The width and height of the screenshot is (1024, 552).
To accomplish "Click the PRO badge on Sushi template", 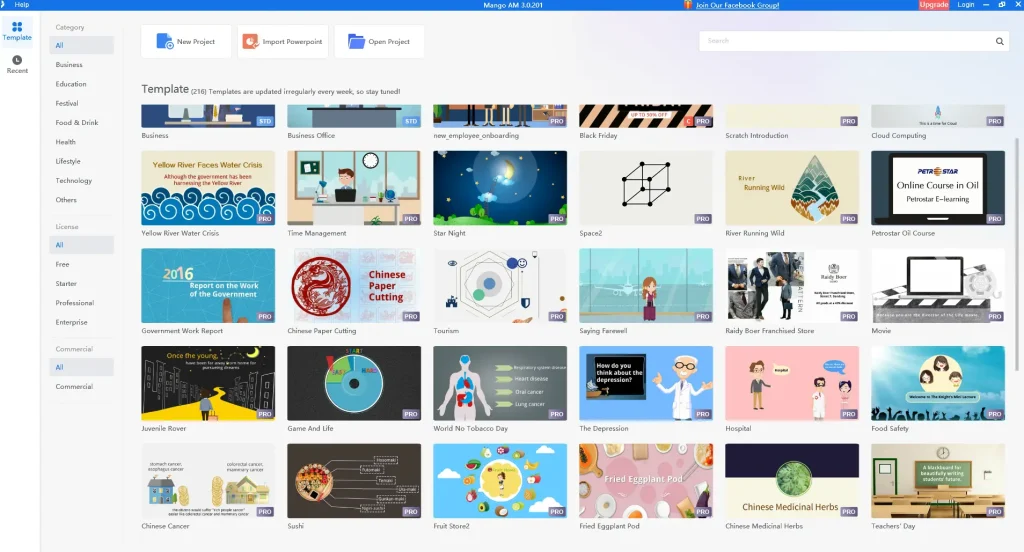I will pyautogui.click(x=411, y=511).
